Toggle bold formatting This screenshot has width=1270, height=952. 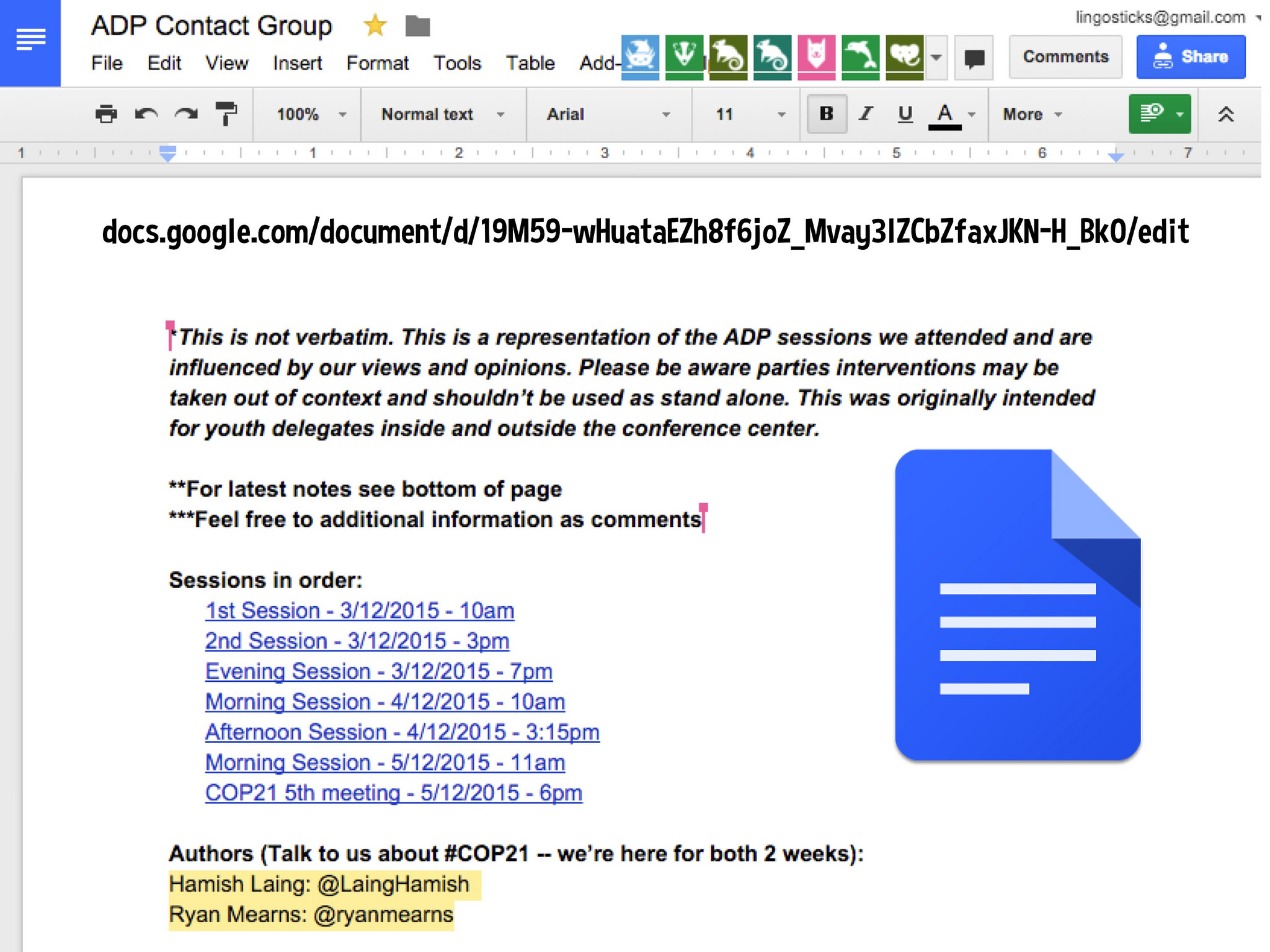tap(827, 114)
